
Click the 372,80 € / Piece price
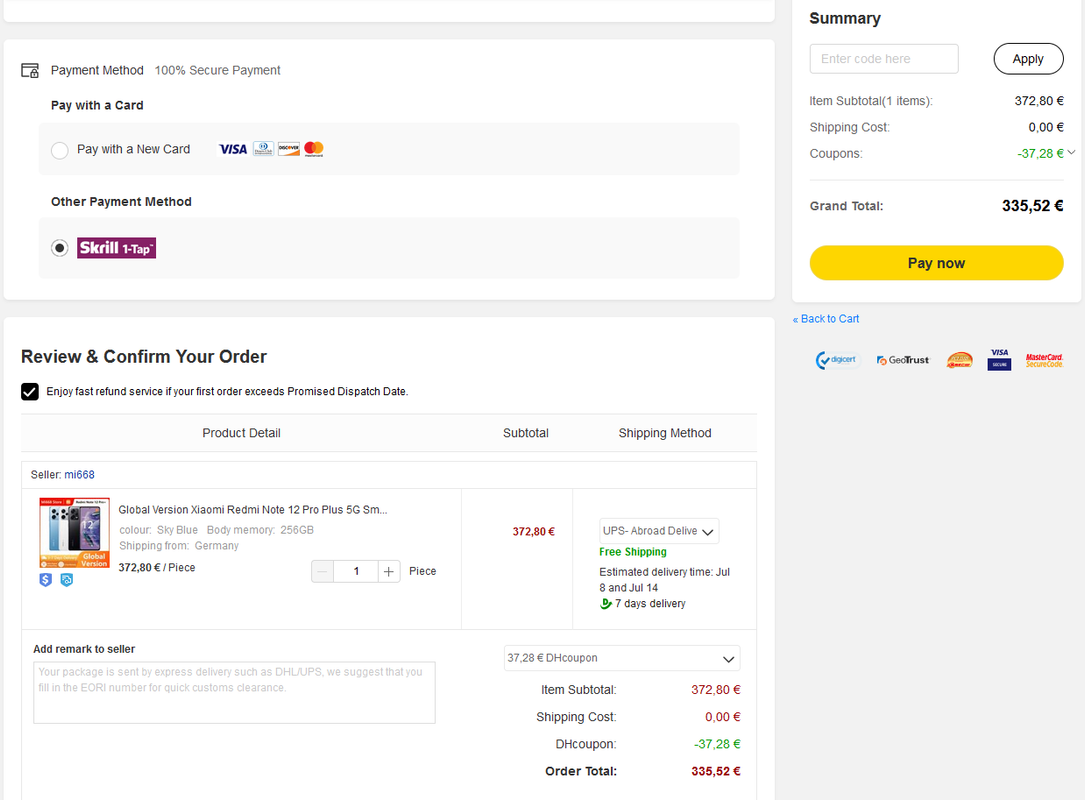[157, 567]
